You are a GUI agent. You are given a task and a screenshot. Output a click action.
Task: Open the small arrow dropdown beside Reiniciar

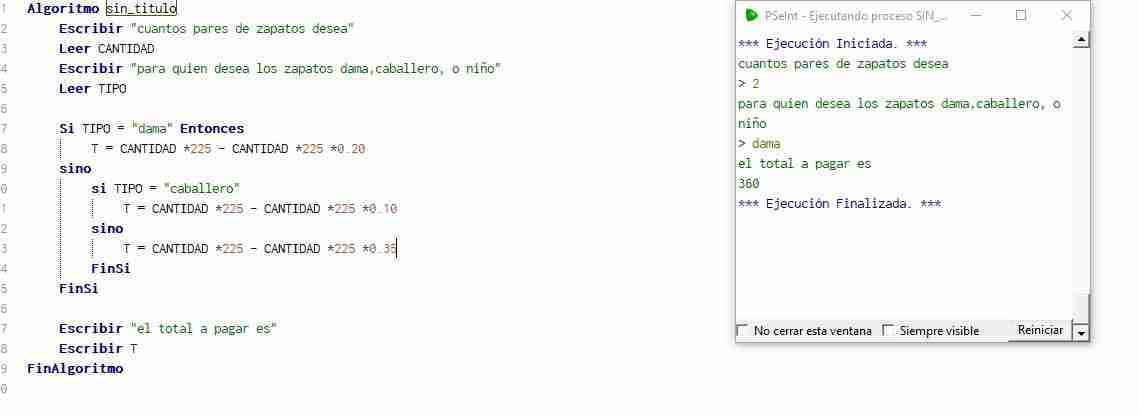(1081, 332)
